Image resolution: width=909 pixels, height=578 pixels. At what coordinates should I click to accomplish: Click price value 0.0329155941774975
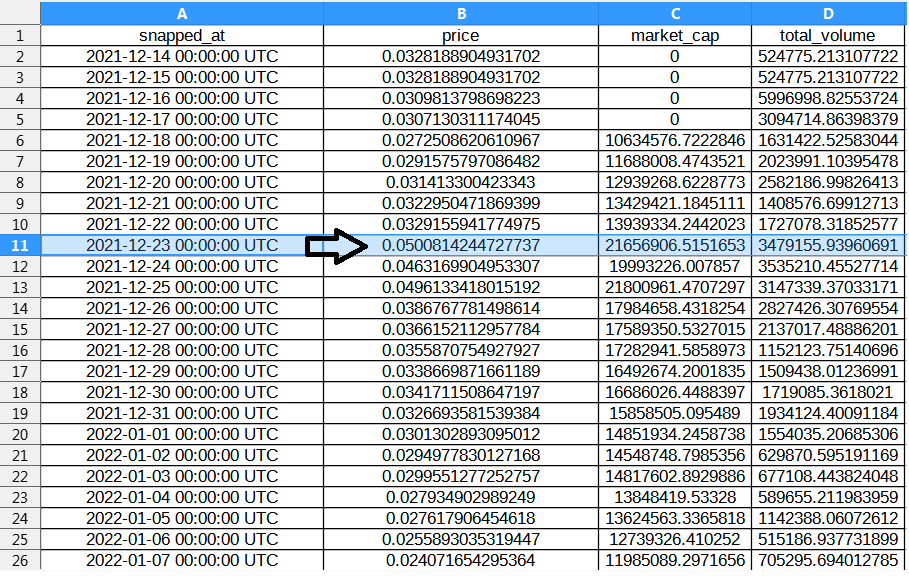tap(461, 224)
